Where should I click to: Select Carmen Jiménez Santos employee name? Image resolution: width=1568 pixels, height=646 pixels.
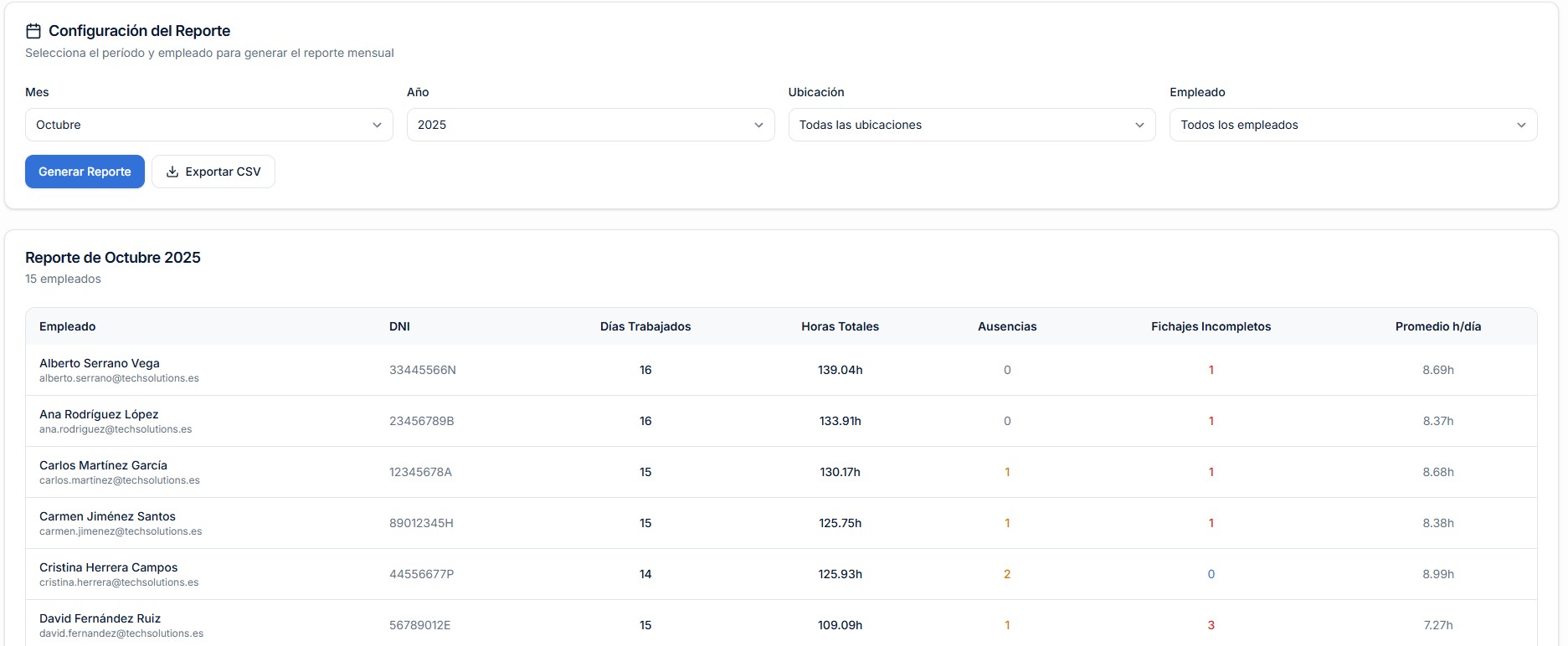(107, 516)
